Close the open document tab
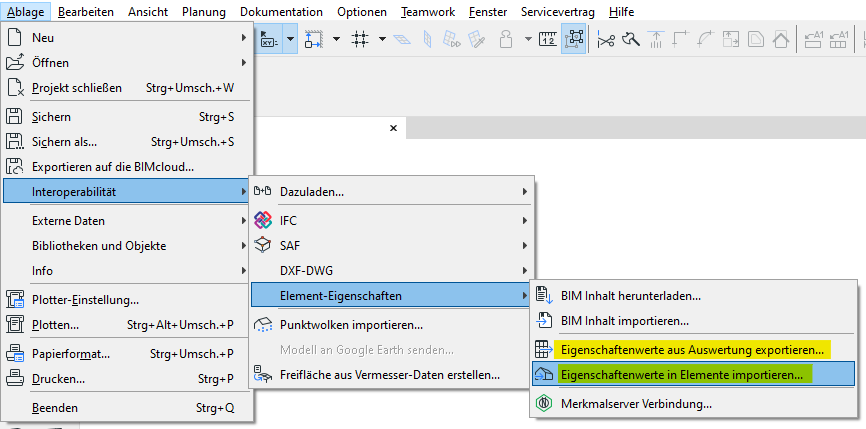 coord(393,128)
